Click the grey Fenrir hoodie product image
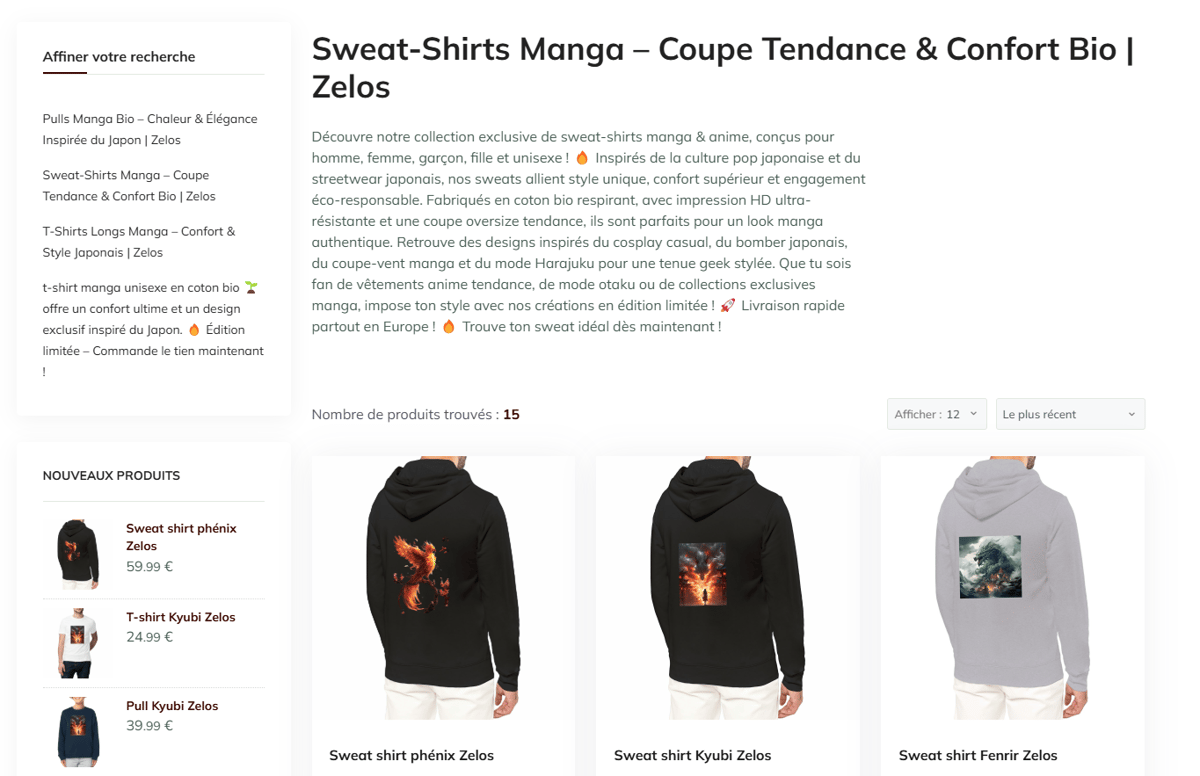 tap(1013, 588)
